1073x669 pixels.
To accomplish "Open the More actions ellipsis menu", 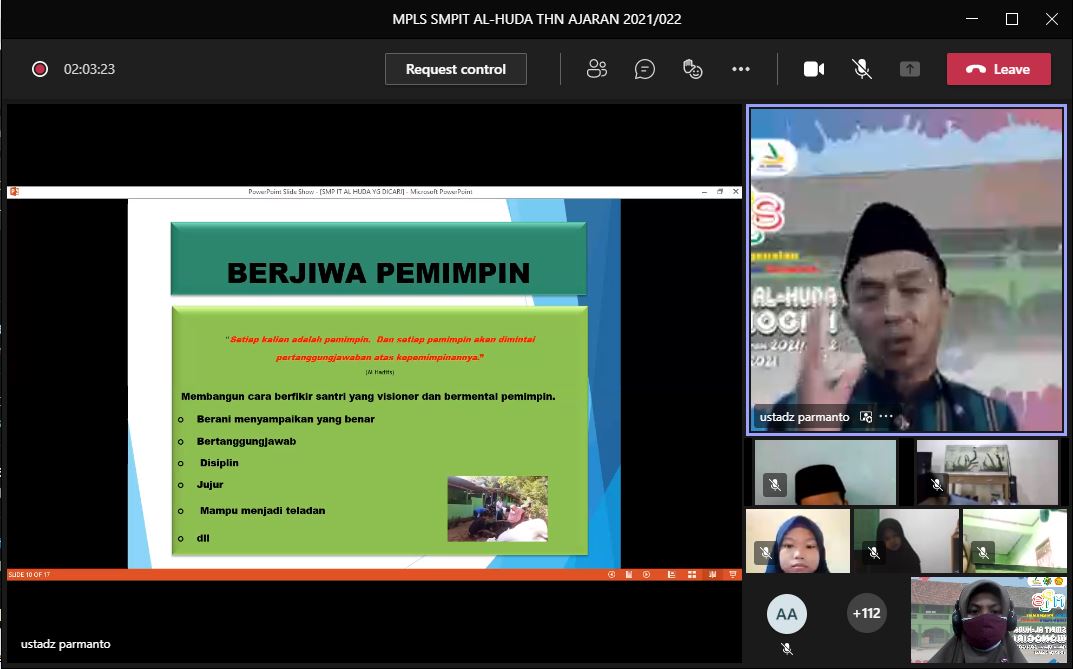I will pos(740,69).
